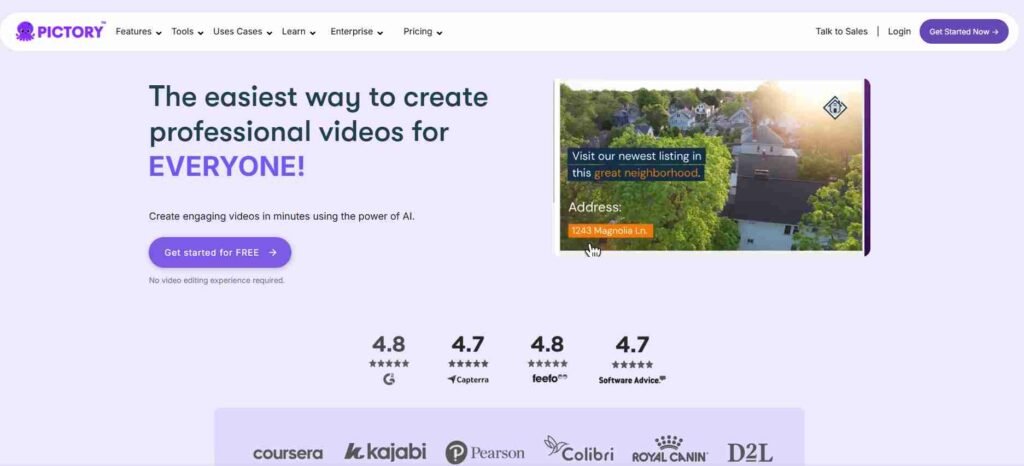This screenshot has width=1024, height=466.
Task: Click the Login link
Action: 899,31
